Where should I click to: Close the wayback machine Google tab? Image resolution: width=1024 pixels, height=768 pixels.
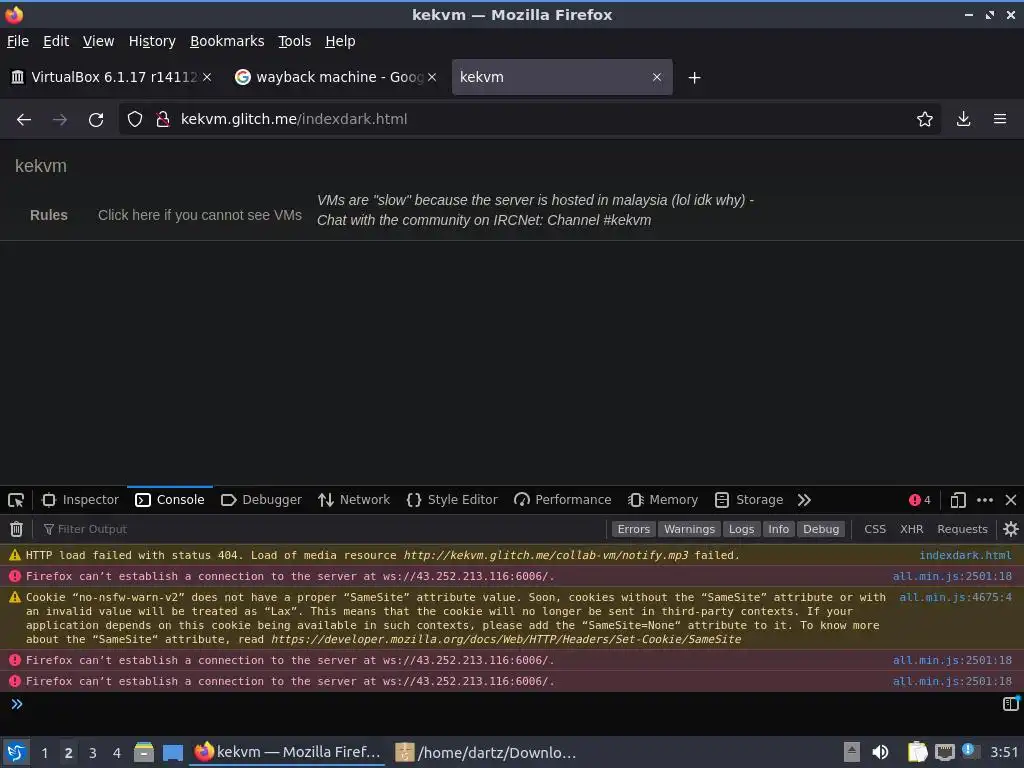(432, 77)
